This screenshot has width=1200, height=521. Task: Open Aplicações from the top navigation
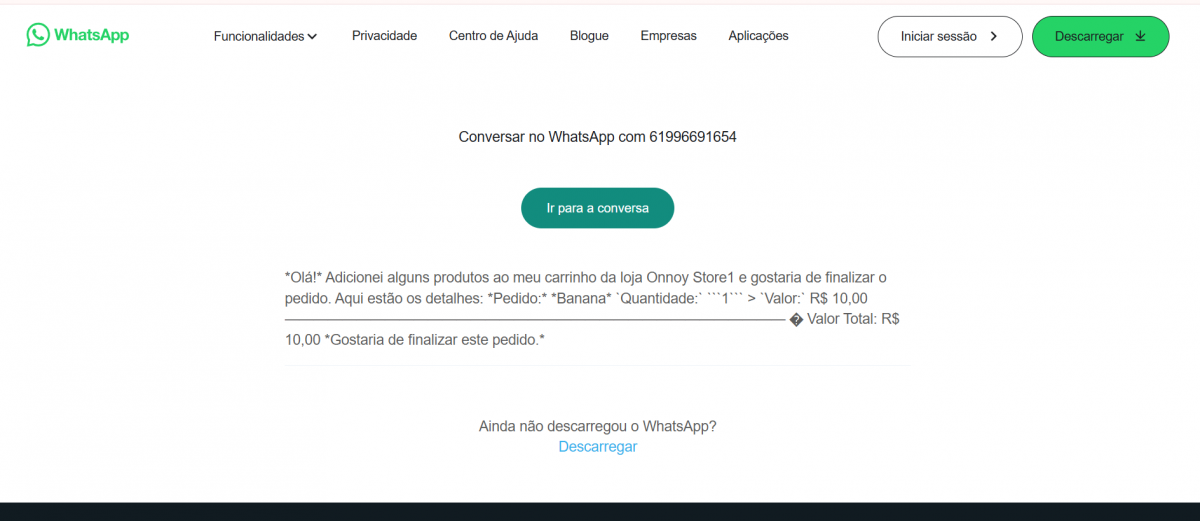pyautogui.click(x=758, y=36)
